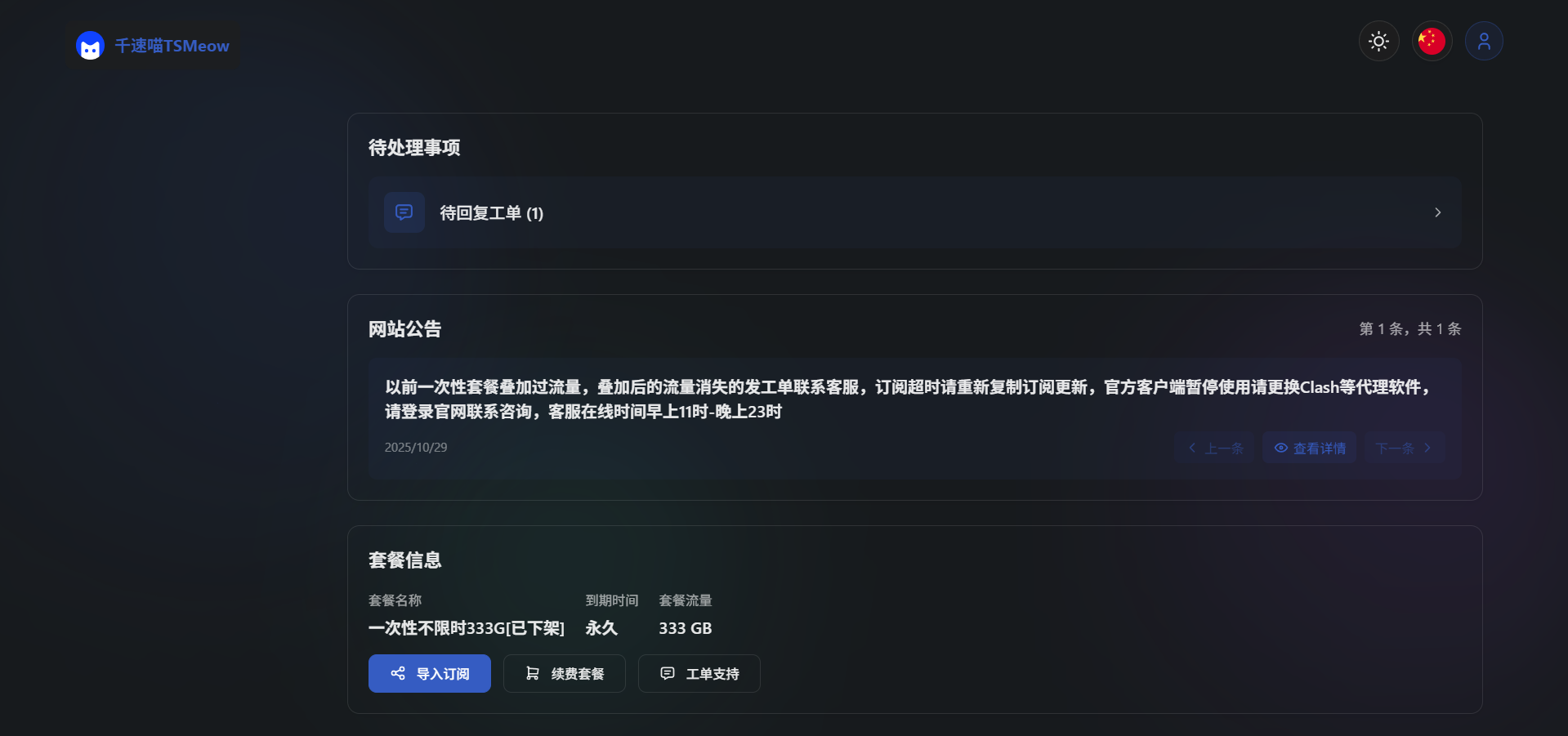Click the left chevron on 上一条
The height and width of the screenshot is (736, 1568).
(1192, 448)
